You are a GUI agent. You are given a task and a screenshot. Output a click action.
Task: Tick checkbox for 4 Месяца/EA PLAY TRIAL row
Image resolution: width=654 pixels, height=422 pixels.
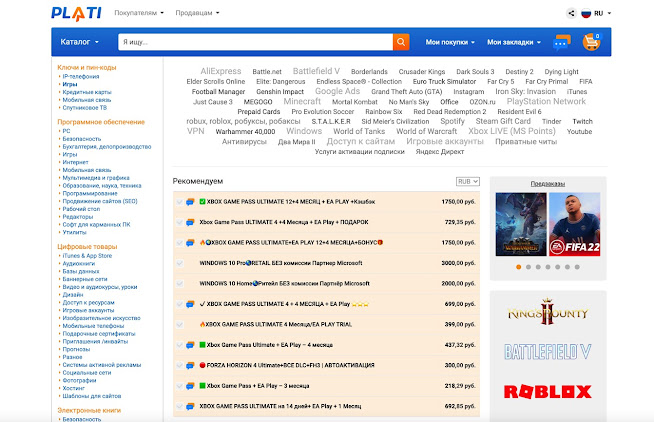[x=179, y=324]
